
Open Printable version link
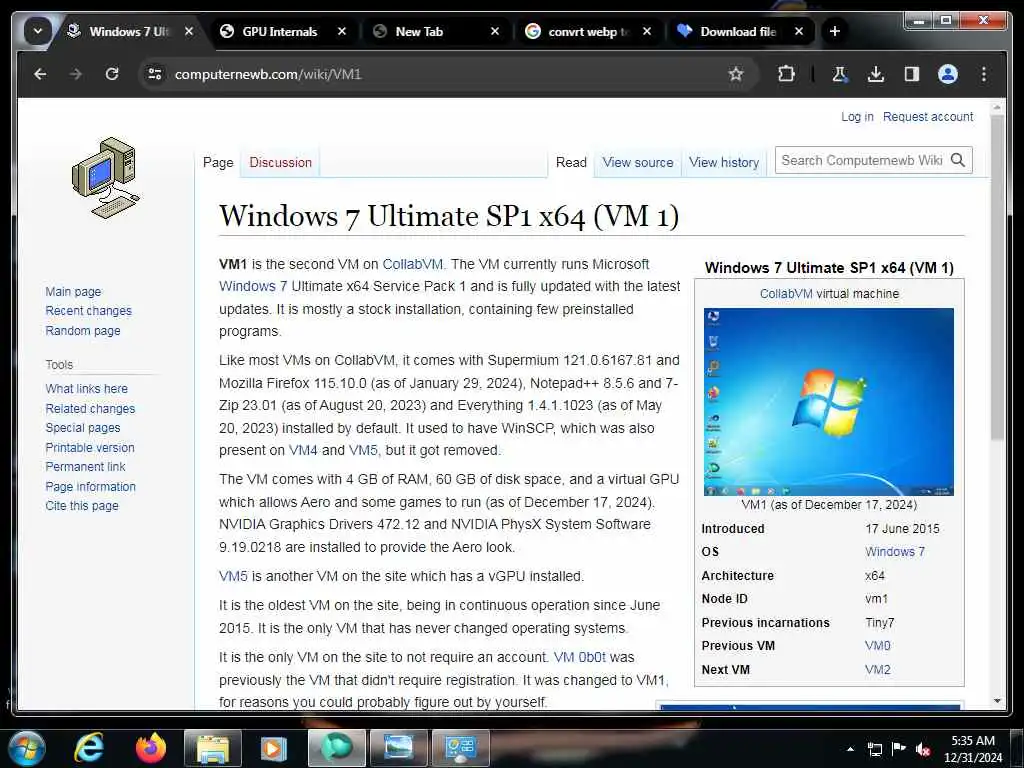(89, 447)
